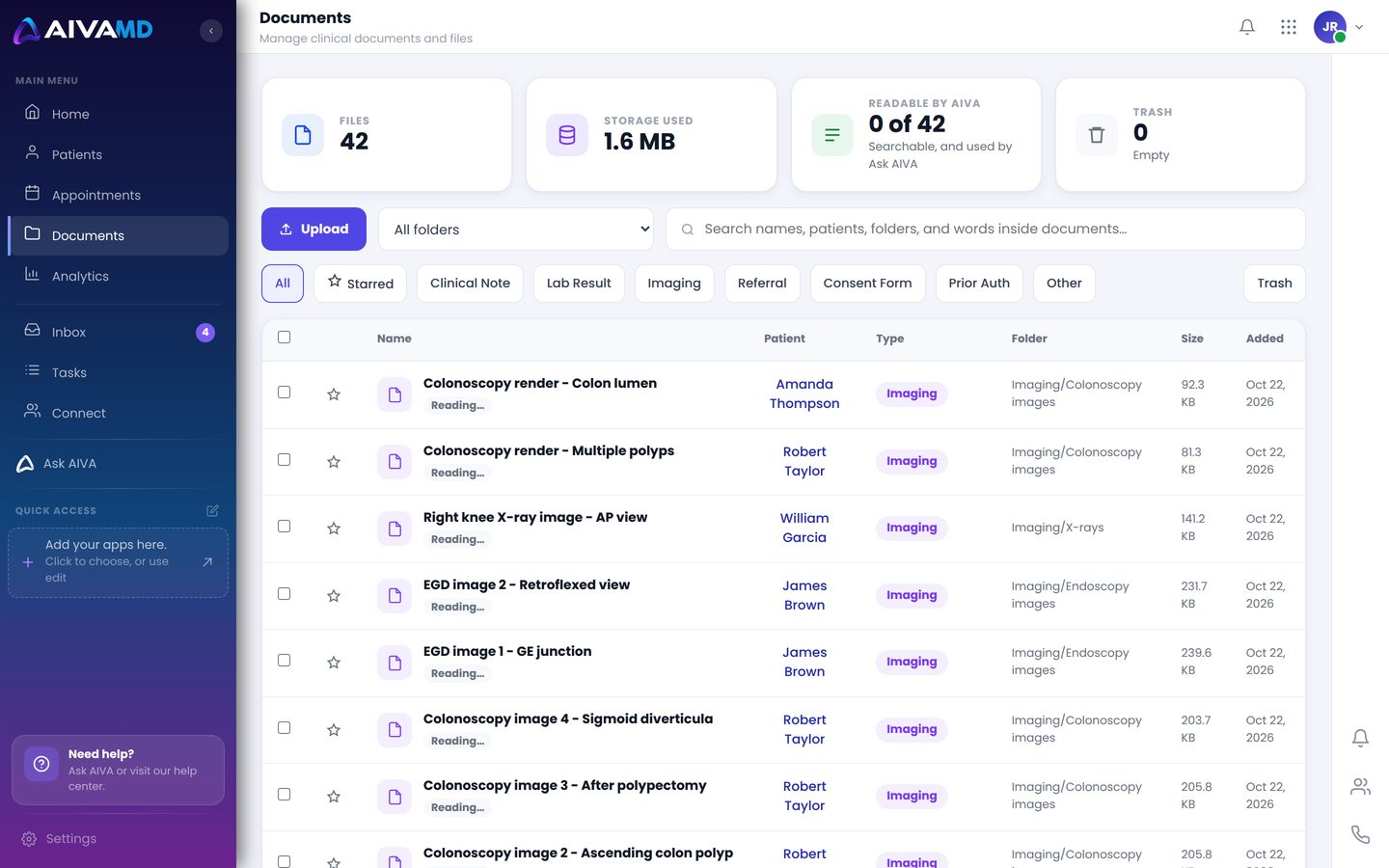The width and height of the screenshot is (1389, 868).
Task: Expand the All folders dropdown
Action: tap(516, 230)
